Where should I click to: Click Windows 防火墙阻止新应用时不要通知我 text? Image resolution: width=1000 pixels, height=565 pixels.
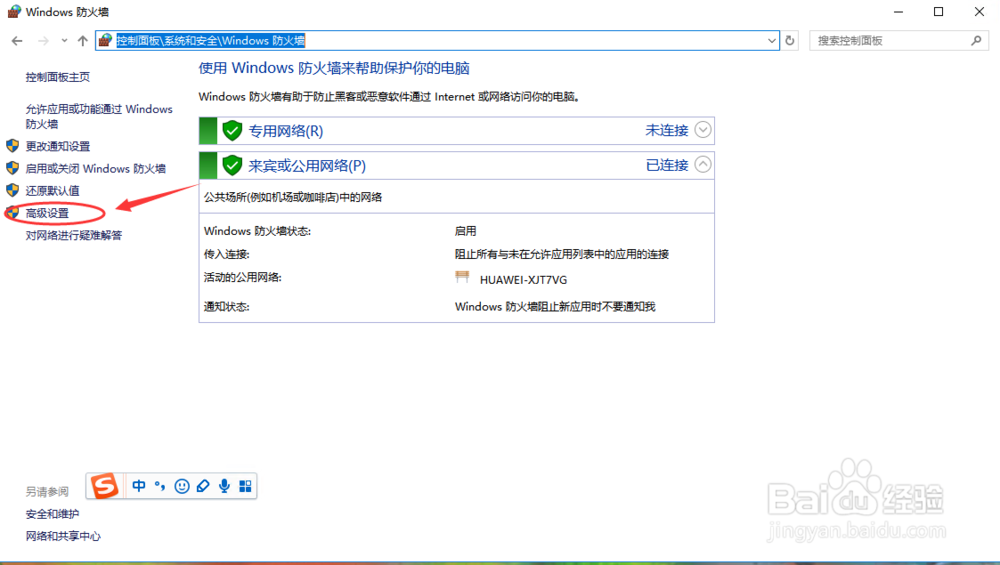tap(555, 307)
